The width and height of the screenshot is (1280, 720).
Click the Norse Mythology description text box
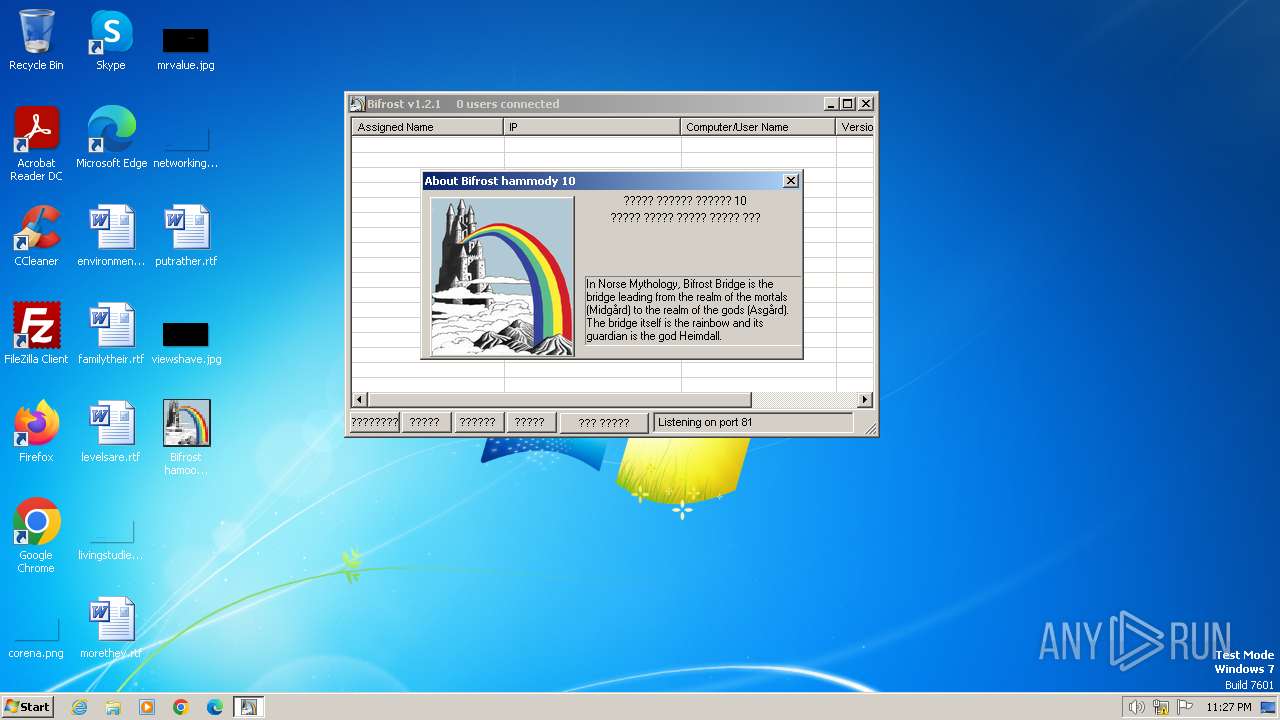[x=693, y=310]
